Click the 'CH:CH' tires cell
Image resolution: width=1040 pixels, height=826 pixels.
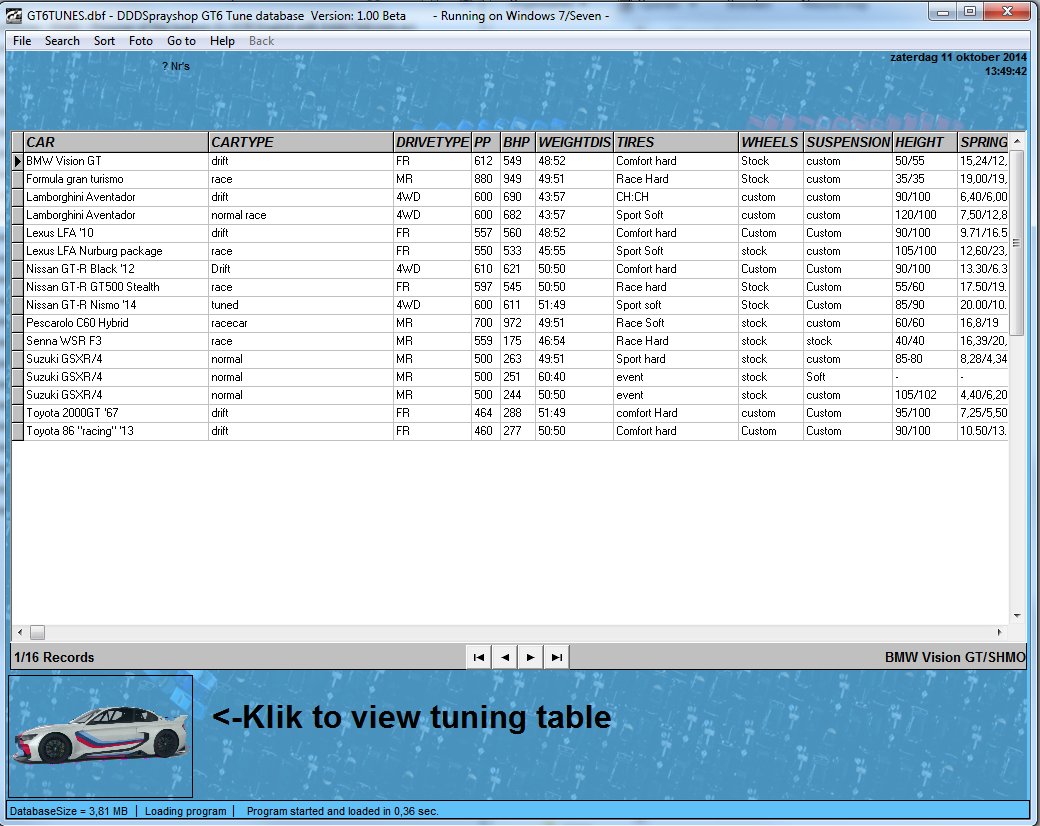tap(676, 197)
